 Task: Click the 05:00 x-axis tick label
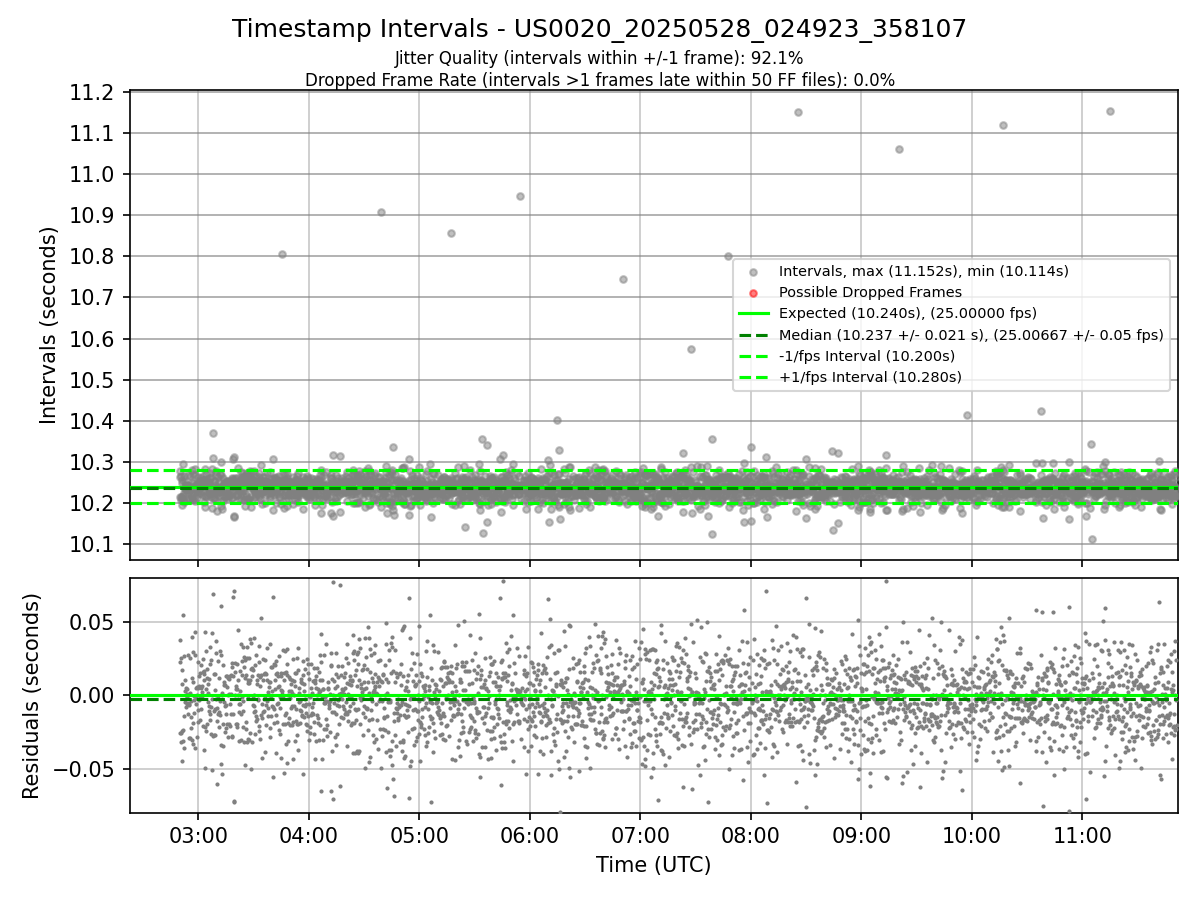pyautogui.click(x=419, y=834)
